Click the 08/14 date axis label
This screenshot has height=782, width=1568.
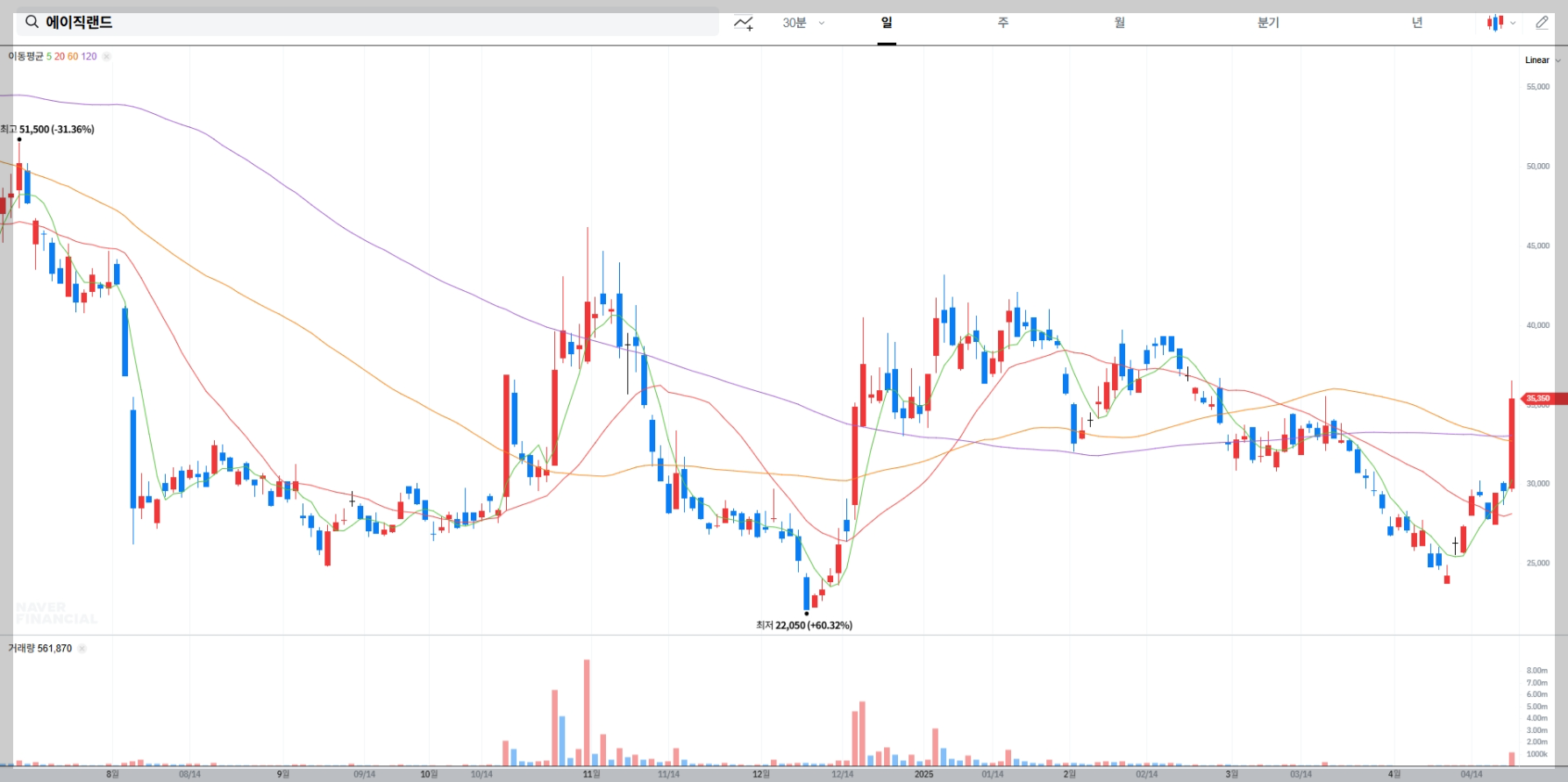coord(189,774)
